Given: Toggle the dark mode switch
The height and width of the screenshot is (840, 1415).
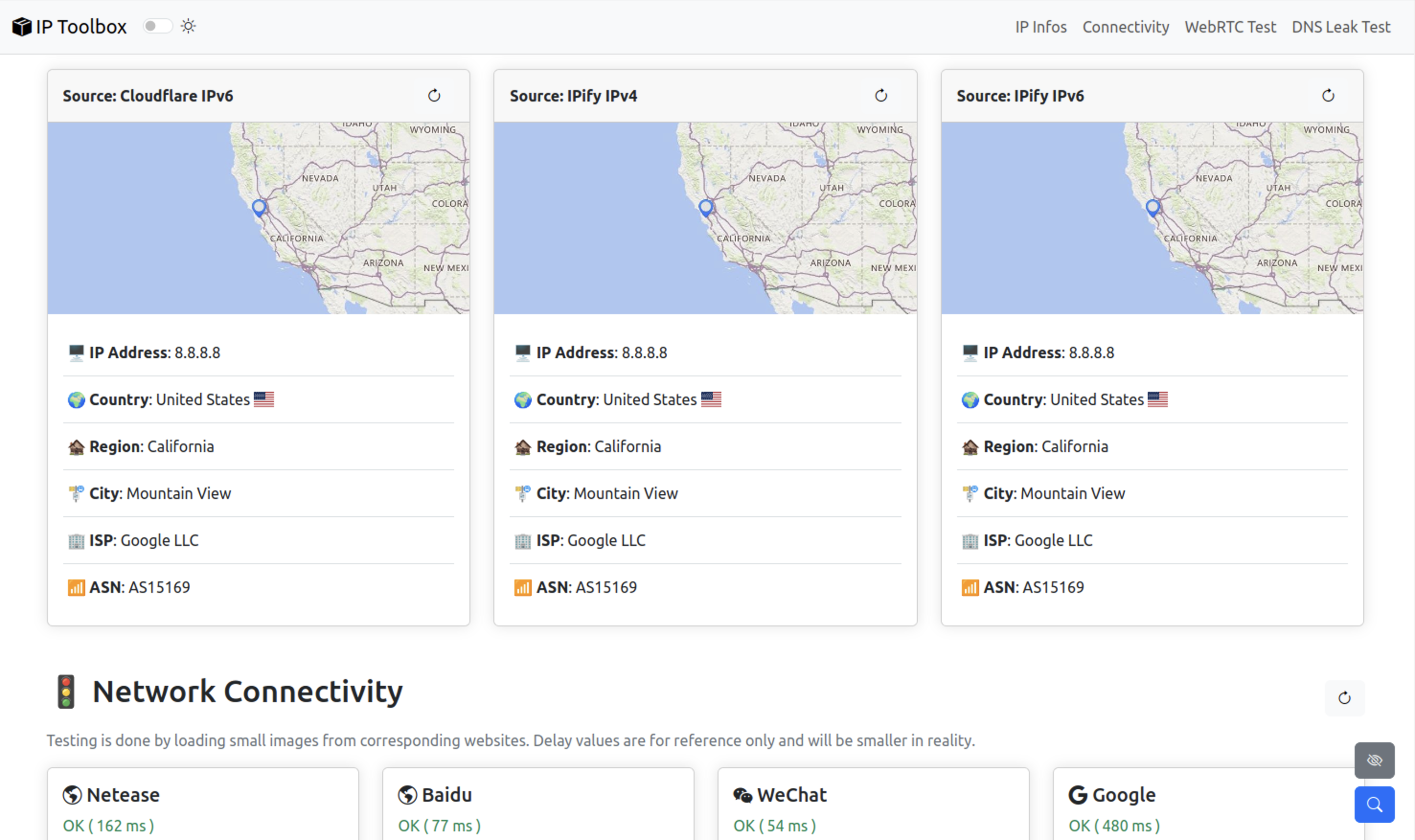Looking at the screenshot, I should (157, 26).
